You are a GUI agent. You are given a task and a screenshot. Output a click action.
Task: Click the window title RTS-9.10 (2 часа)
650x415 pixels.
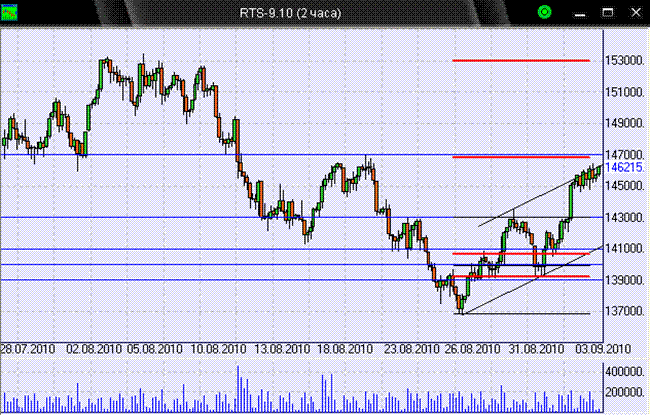290,13
